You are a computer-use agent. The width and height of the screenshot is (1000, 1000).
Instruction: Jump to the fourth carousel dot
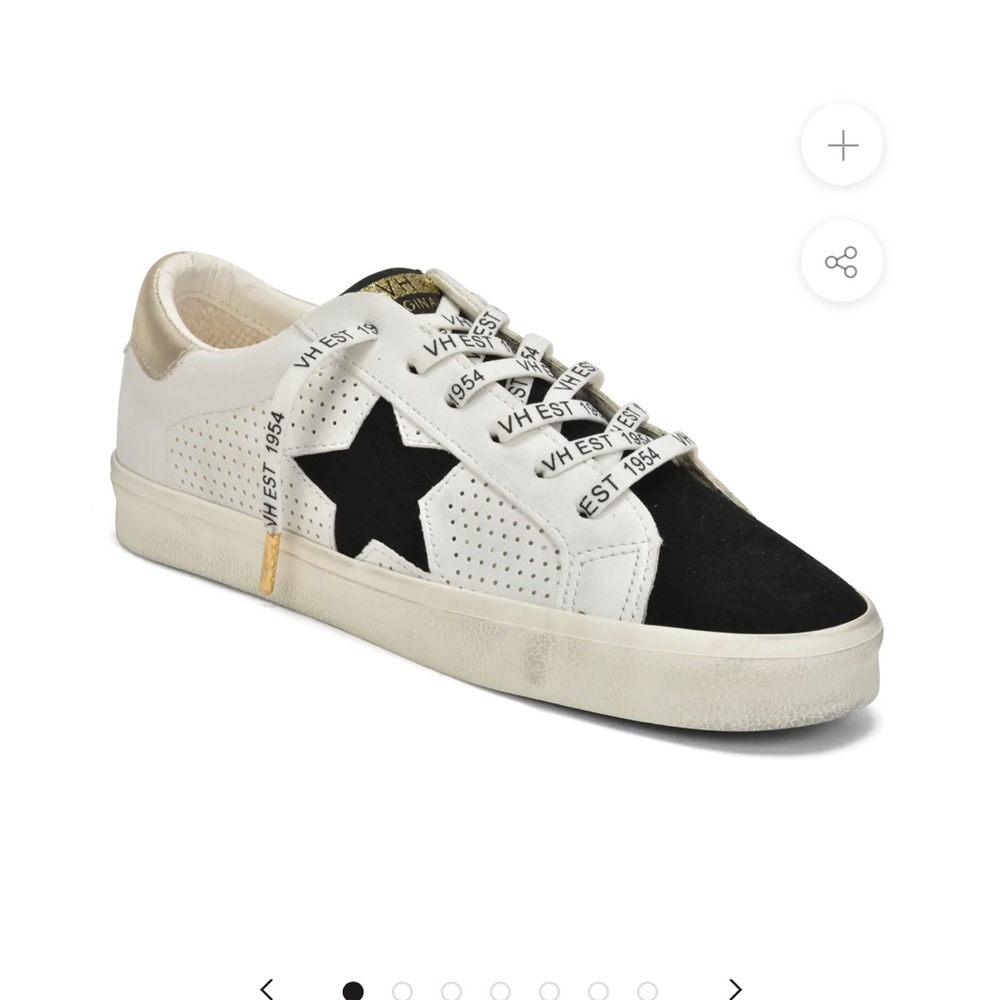tap(500, 991)
